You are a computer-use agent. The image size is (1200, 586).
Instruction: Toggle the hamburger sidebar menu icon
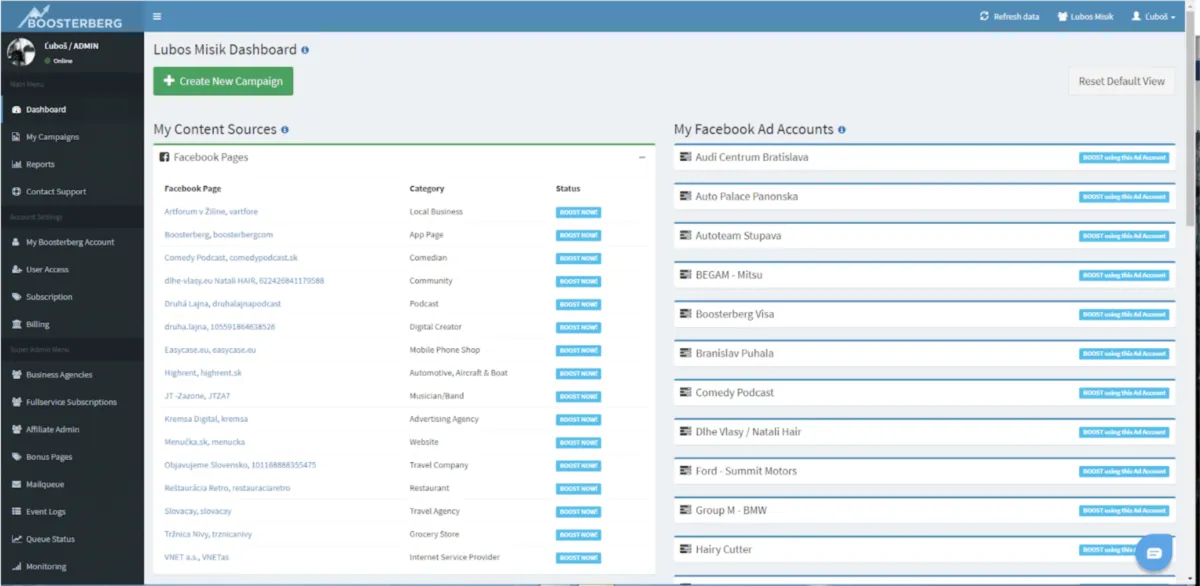coord(157,16)
